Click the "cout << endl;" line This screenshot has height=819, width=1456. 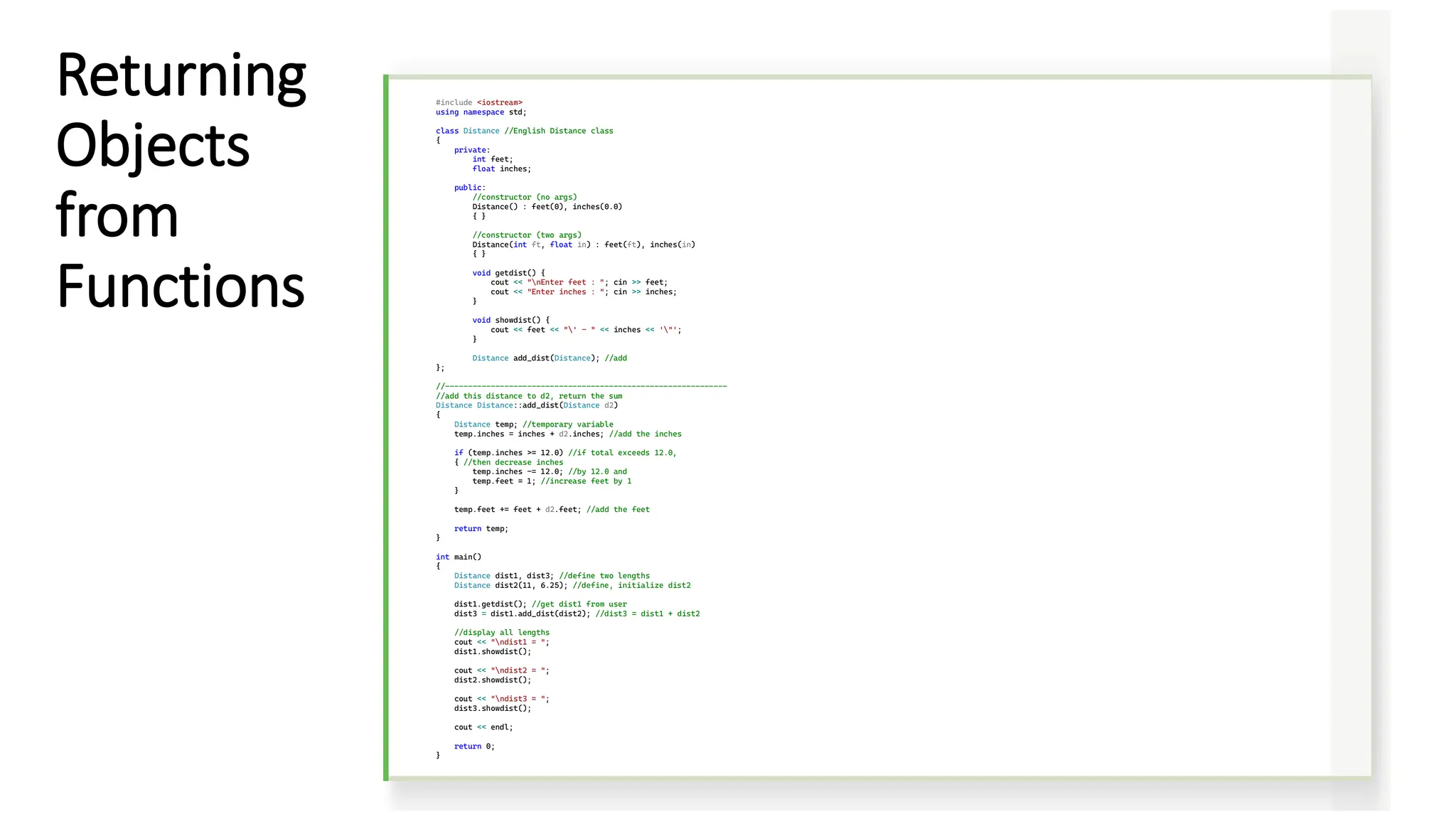click(x=483, y=727)
